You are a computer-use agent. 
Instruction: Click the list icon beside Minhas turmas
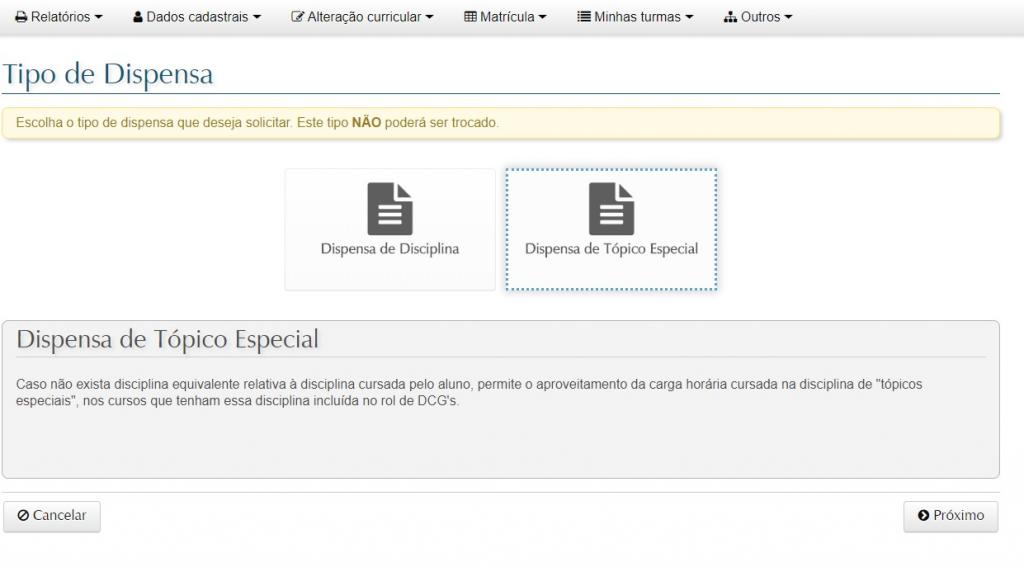[584, 17]
